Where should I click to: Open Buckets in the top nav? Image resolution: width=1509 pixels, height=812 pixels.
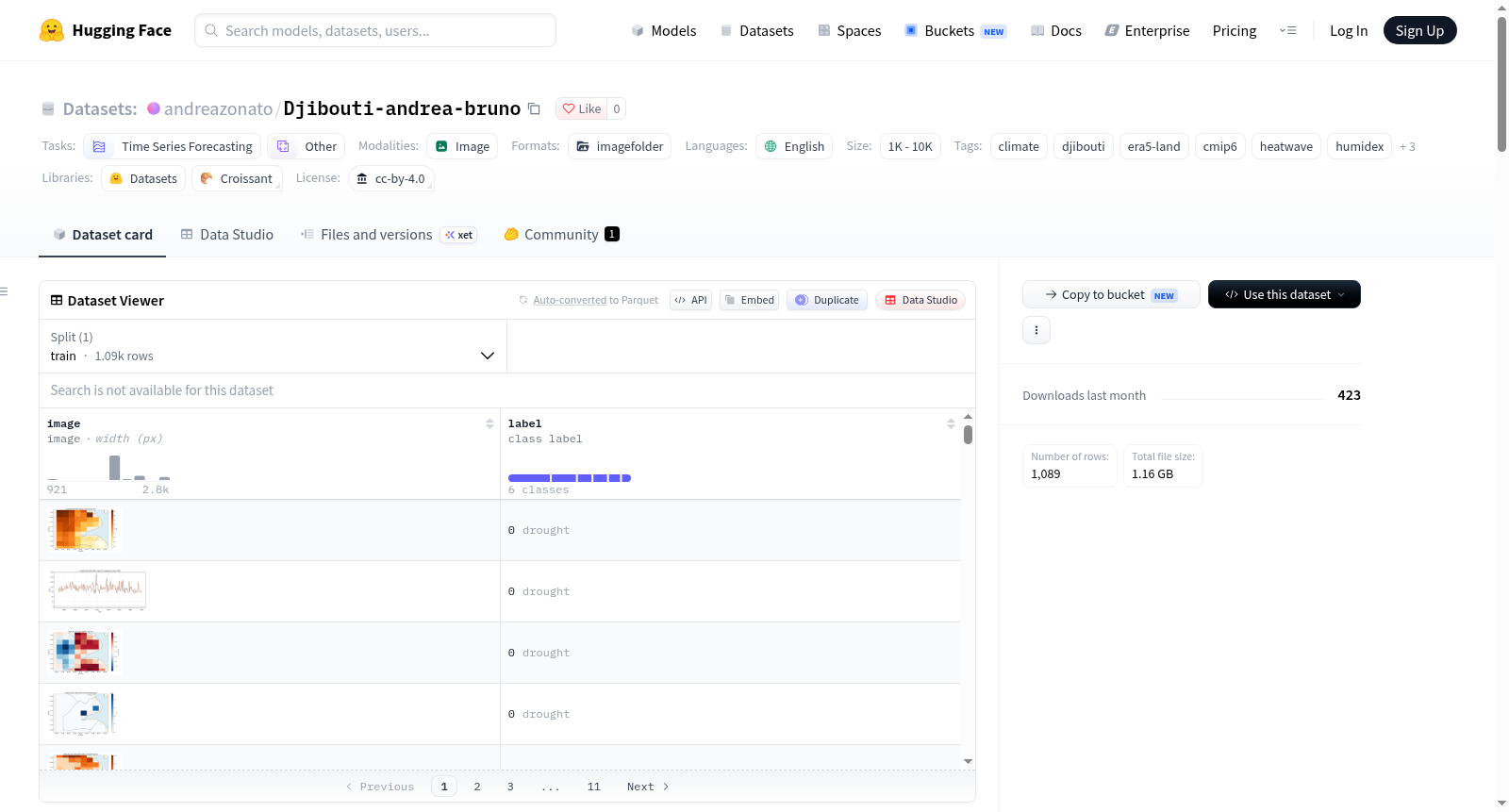coord(955,30)
